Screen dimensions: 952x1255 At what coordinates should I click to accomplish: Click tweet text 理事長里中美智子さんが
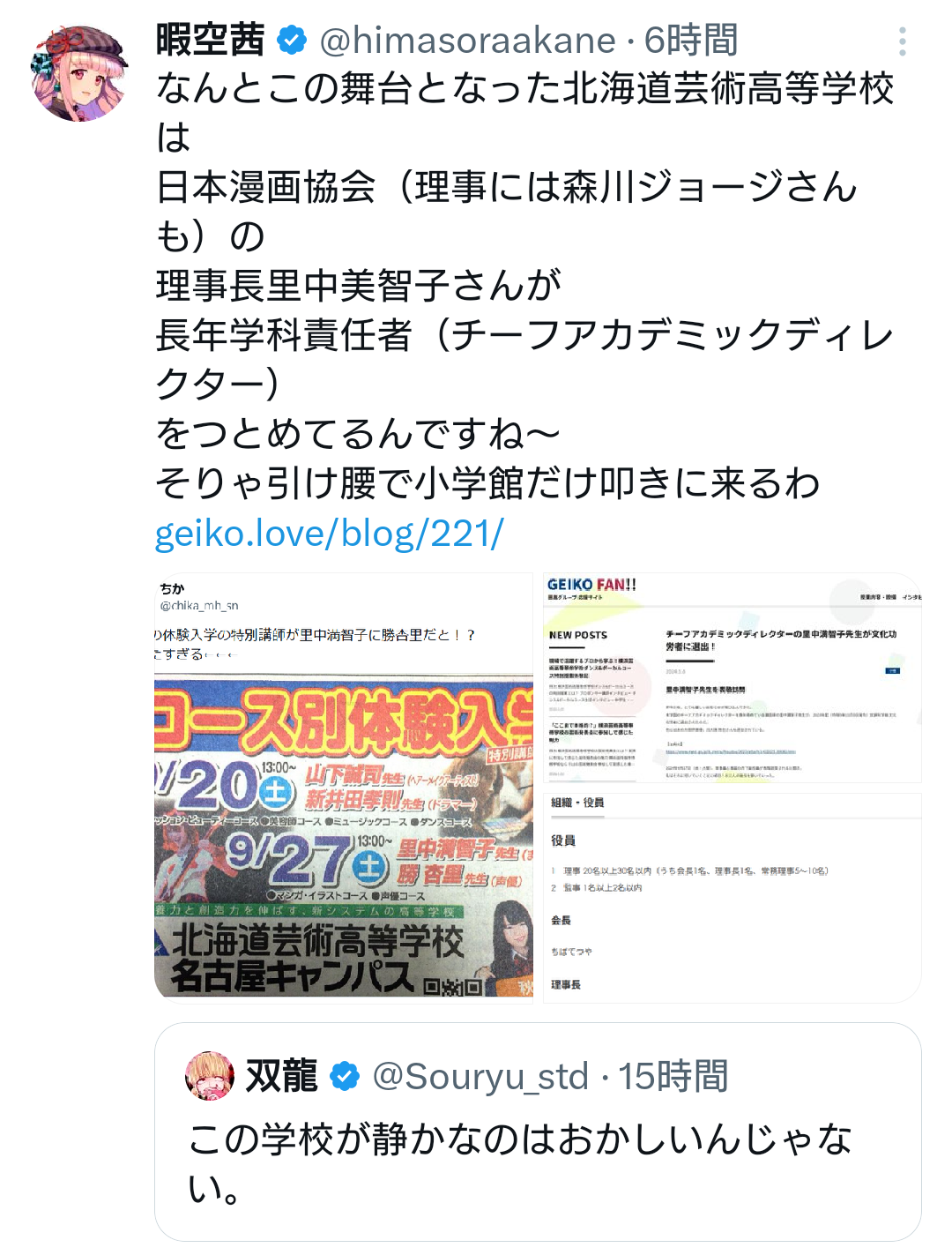[x=359, y=285]
